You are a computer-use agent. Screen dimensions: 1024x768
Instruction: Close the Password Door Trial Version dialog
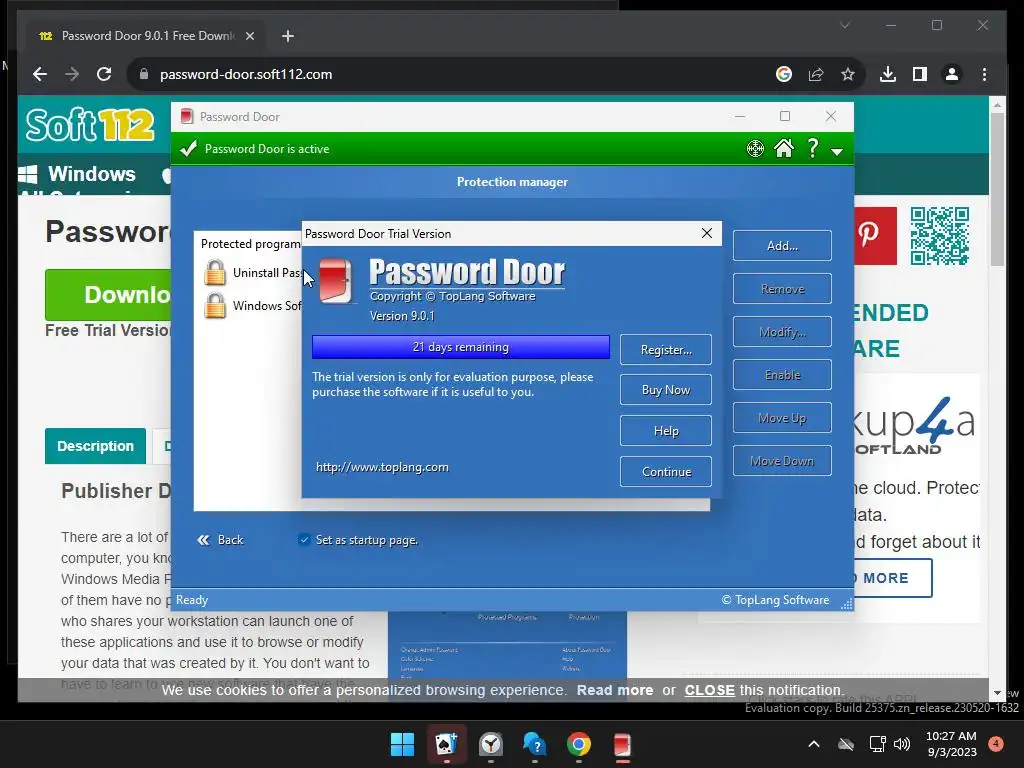point(707,233)
